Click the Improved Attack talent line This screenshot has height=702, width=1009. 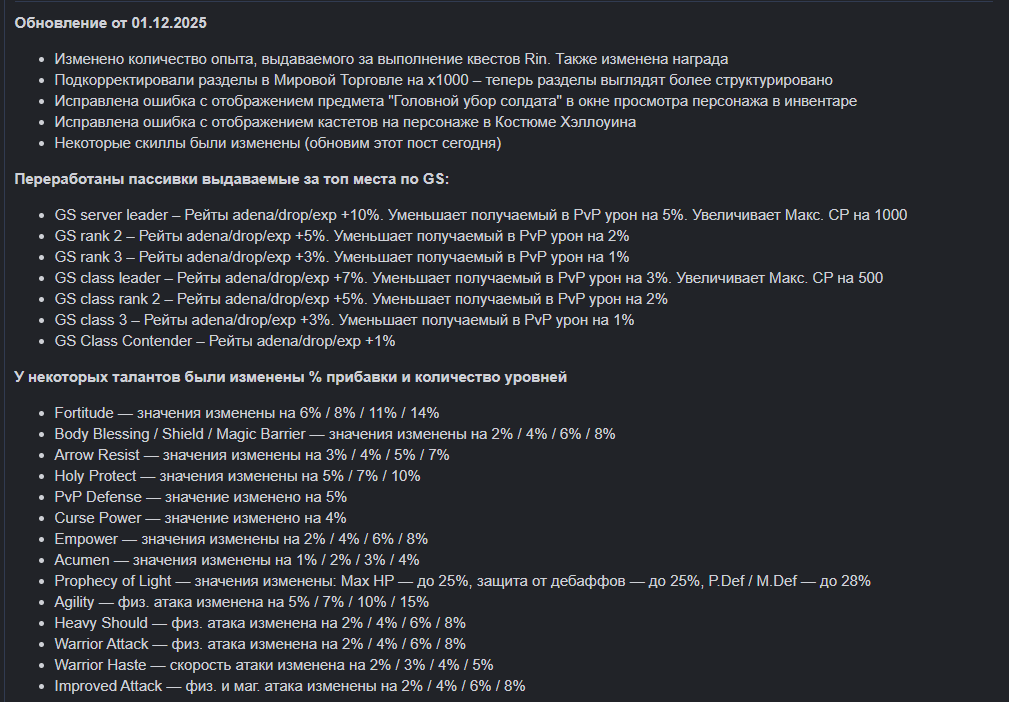tap(290, 686)
